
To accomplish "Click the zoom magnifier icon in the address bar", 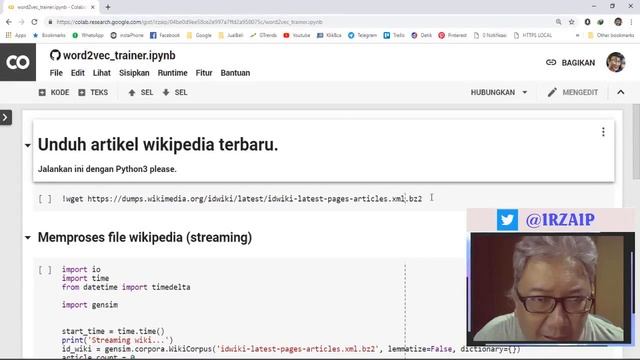I will point(558,22).
